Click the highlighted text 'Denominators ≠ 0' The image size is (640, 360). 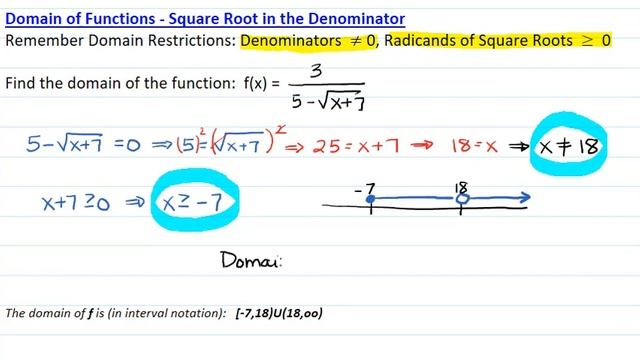[308, 41]
